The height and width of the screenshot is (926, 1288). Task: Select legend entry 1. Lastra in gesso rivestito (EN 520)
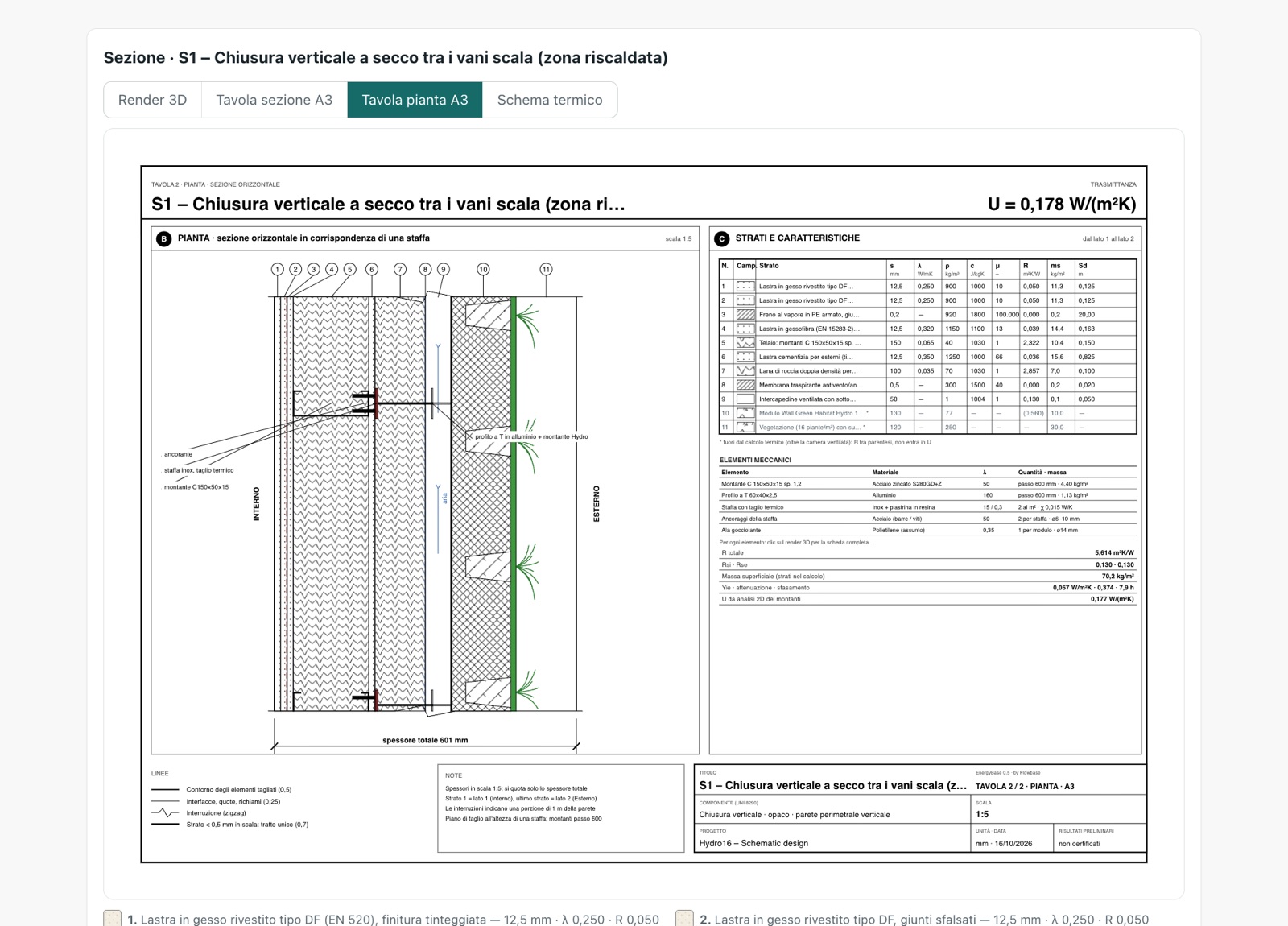[393, 920]
